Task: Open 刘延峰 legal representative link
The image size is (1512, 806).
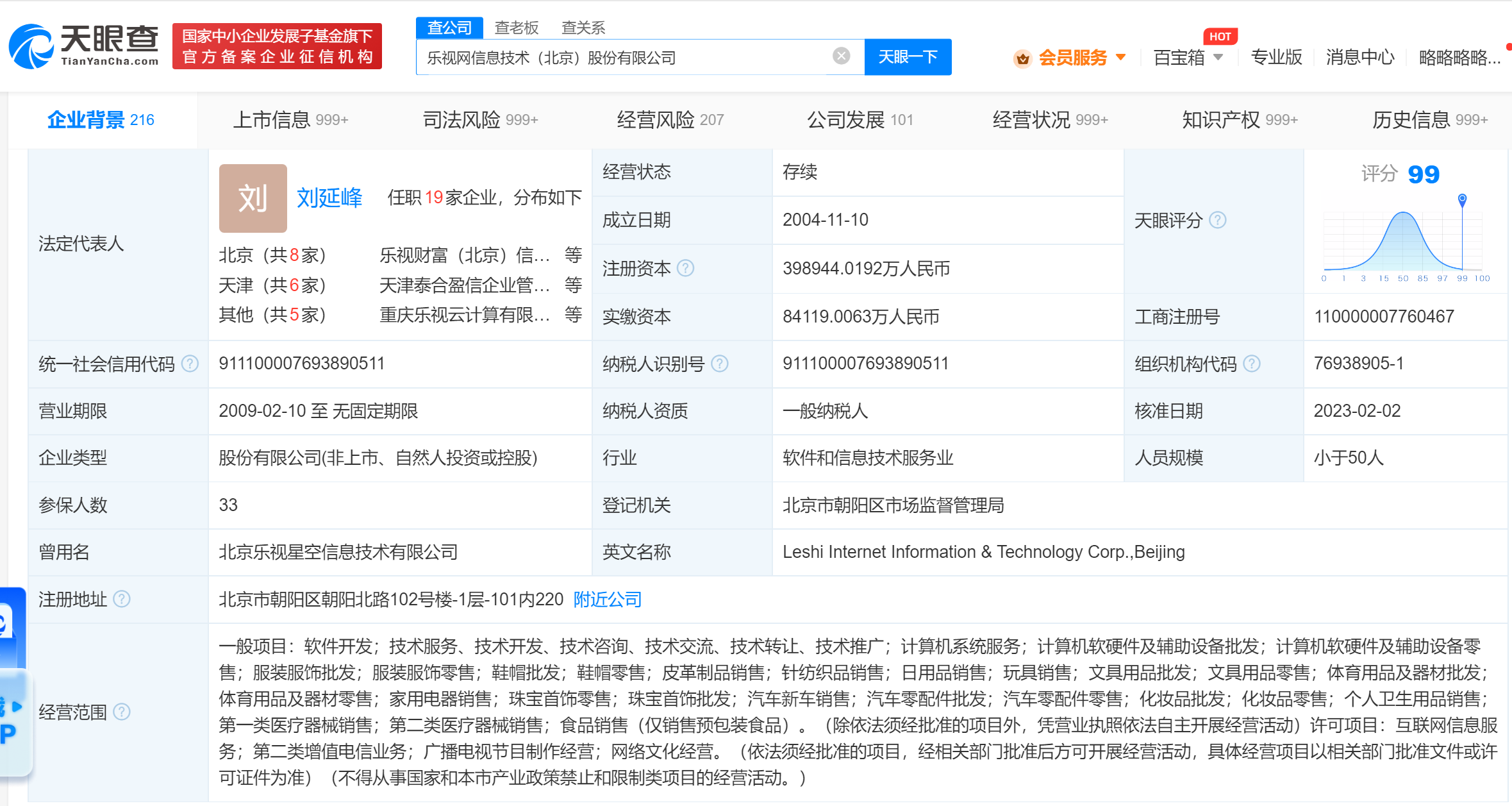Action: 329,197
